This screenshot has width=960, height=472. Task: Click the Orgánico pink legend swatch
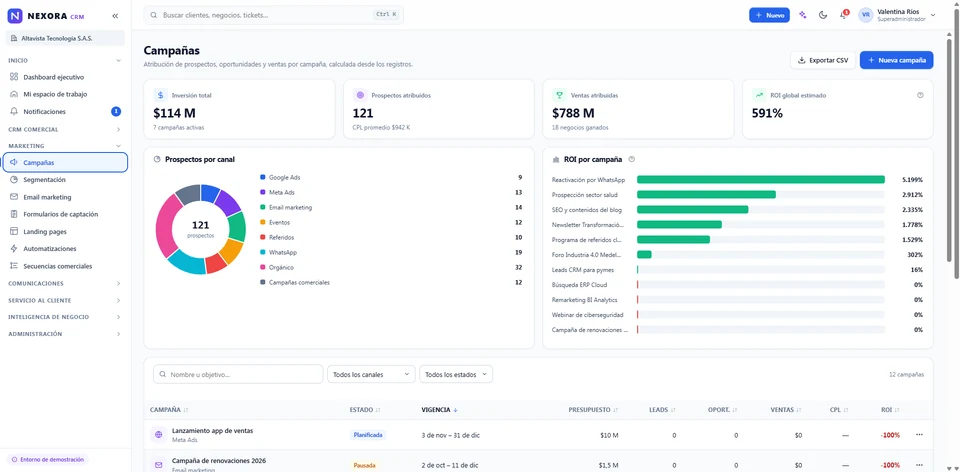(x=263, y=267)
